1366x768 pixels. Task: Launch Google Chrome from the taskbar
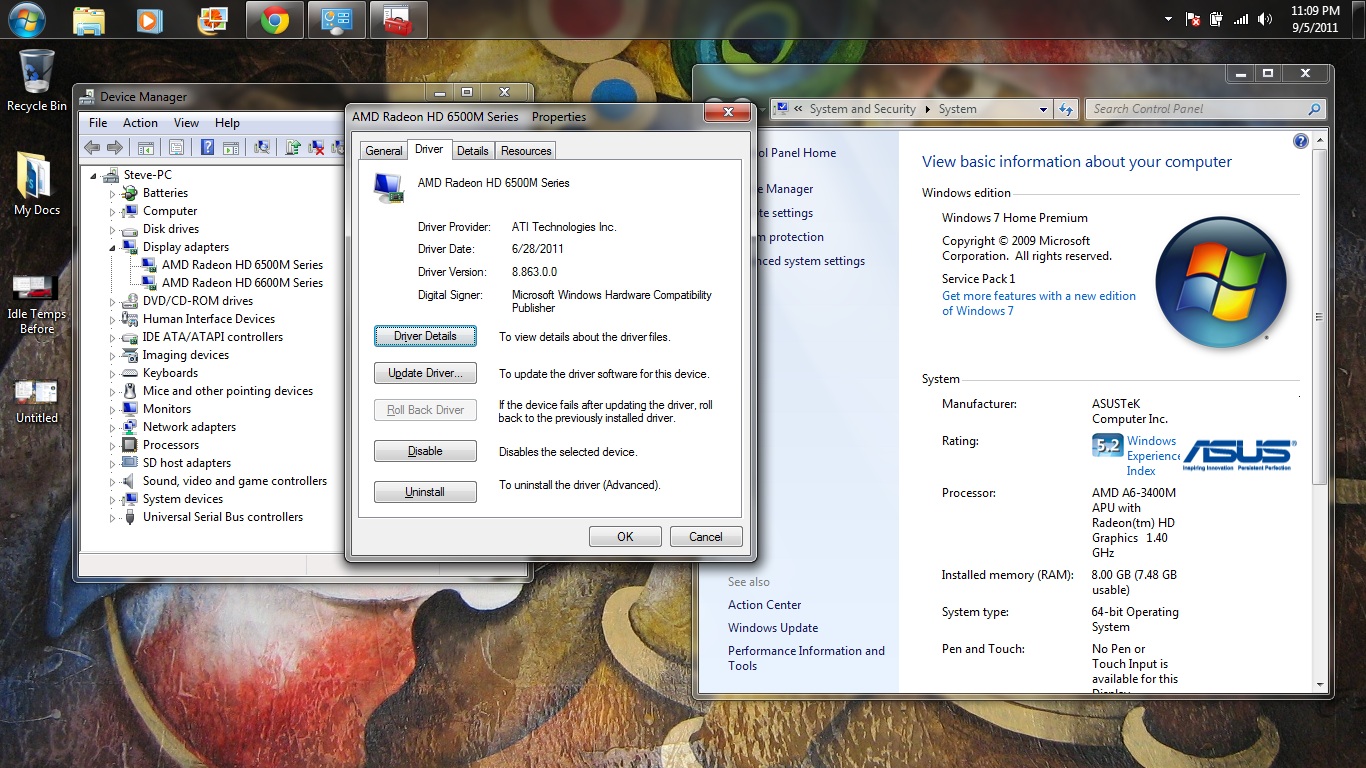(275, 20)
